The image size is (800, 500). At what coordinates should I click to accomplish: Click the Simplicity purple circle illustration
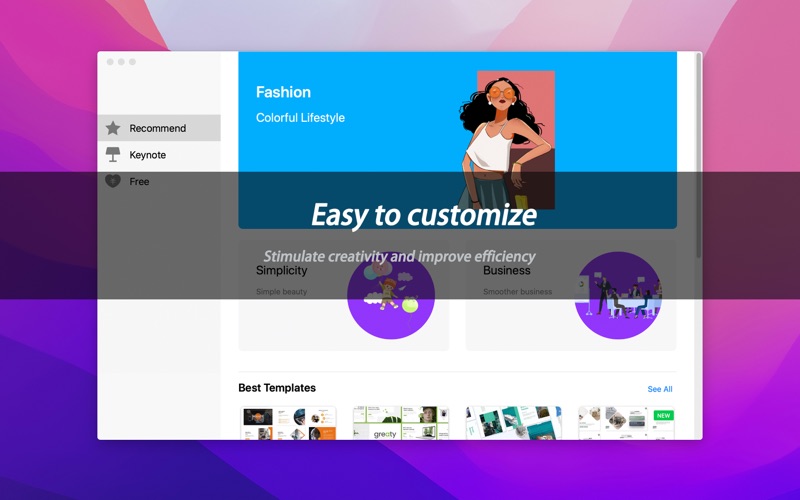(391, 295)
